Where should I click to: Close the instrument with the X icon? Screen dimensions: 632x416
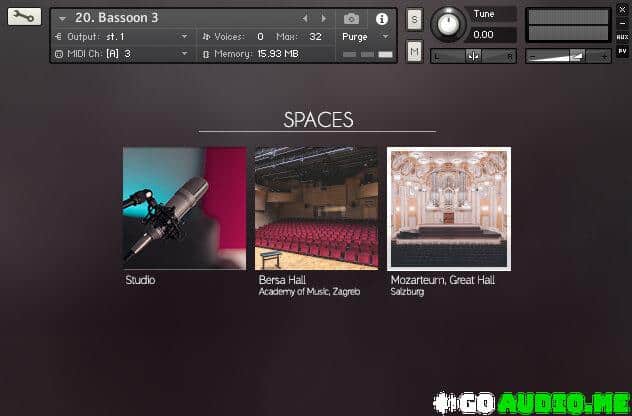pos(621,8)
